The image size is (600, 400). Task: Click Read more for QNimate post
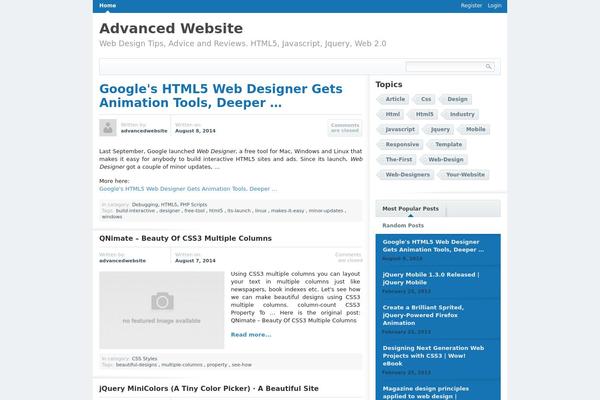251,335
